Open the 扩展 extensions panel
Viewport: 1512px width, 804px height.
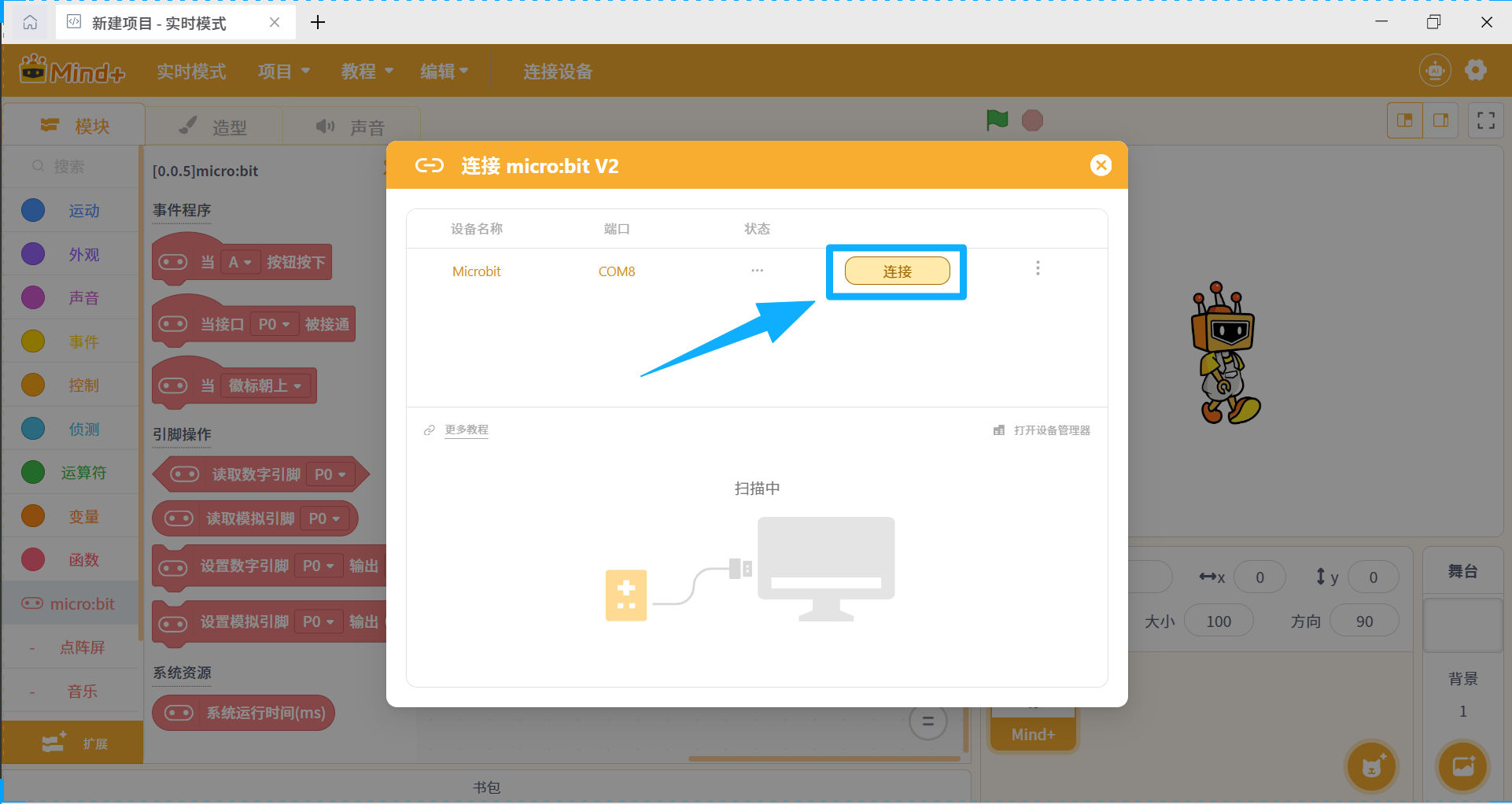tap(73, 743)
